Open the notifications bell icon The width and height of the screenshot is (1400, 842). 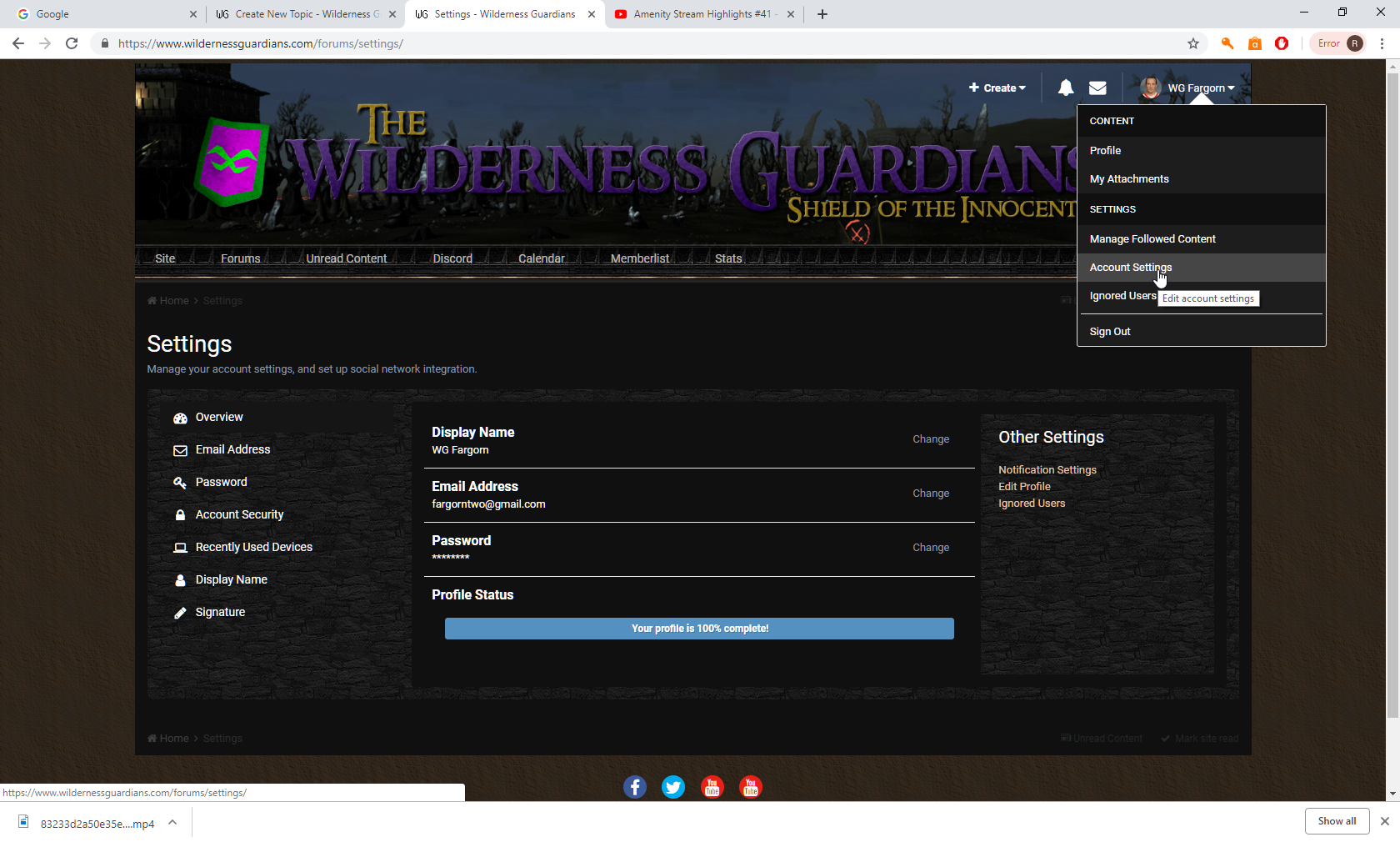coord(1065,88)
